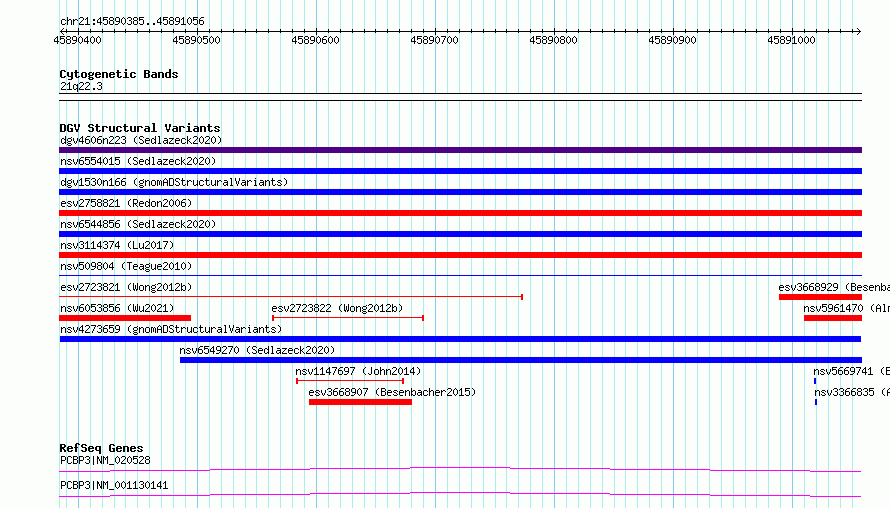Click the red nsv6053856 bar
Screen dimensions: 890x508
click(x=125, y=318)
